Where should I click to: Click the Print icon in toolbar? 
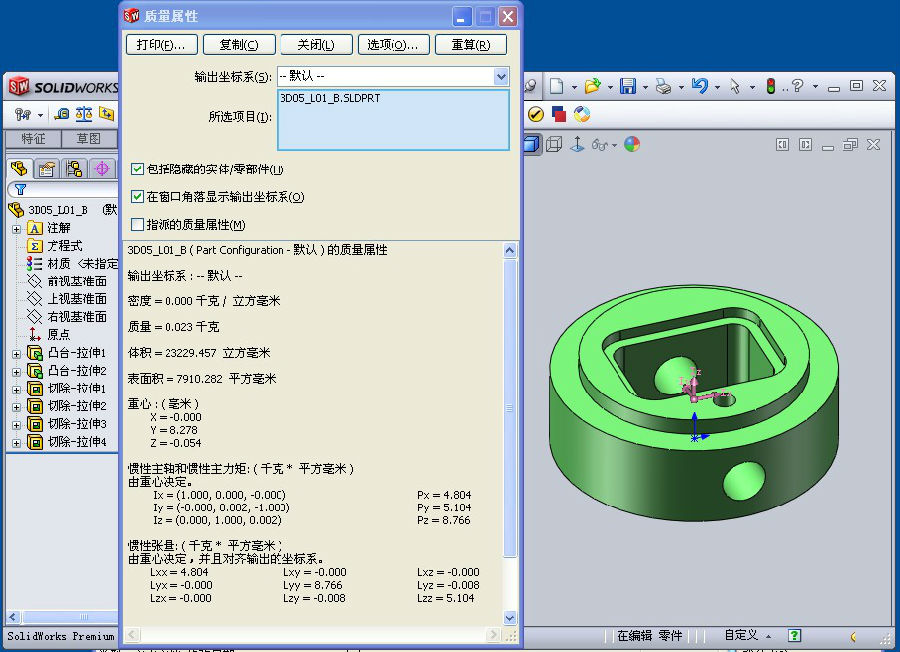(x=662, y=87)
